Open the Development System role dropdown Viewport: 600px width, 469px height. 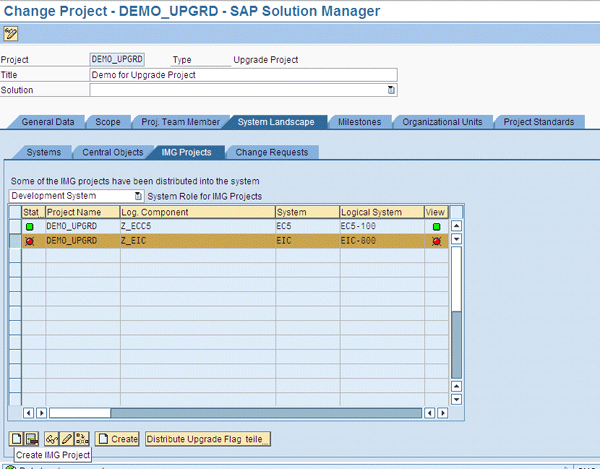coord(139,196)
